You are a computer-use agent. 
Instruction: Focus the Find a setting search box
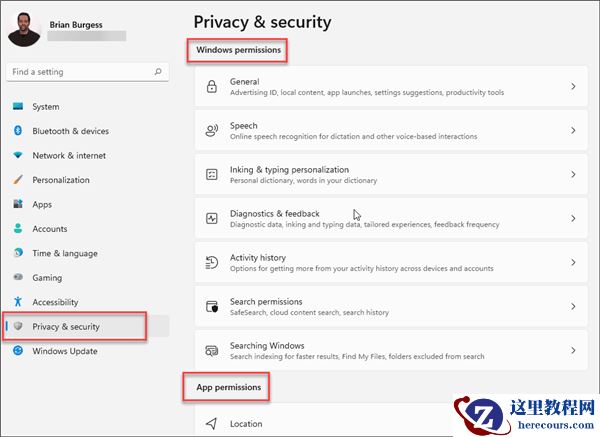pyautogui.click(x=78, y=72)
